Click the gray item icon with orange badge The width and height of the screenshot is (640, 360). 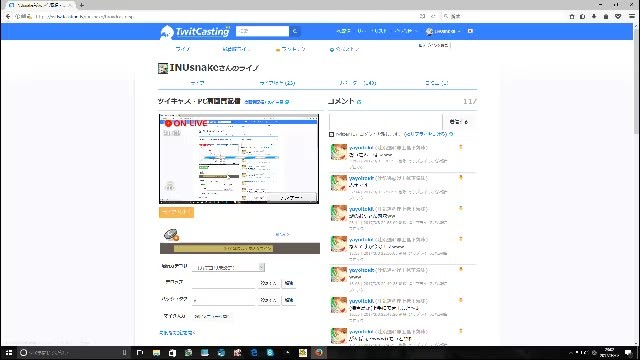coord(171,235)
